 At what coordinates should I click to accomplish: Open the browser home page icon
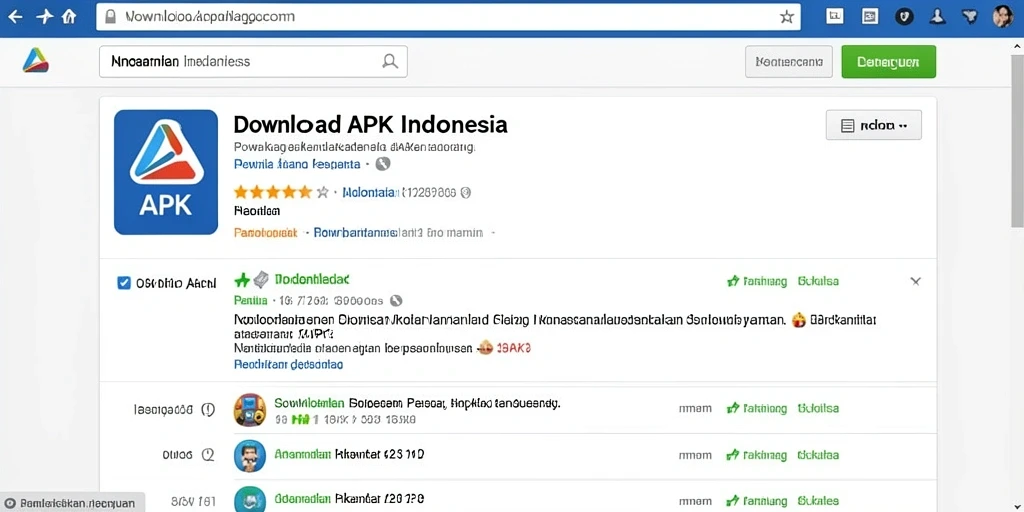(x=69, y=17)
